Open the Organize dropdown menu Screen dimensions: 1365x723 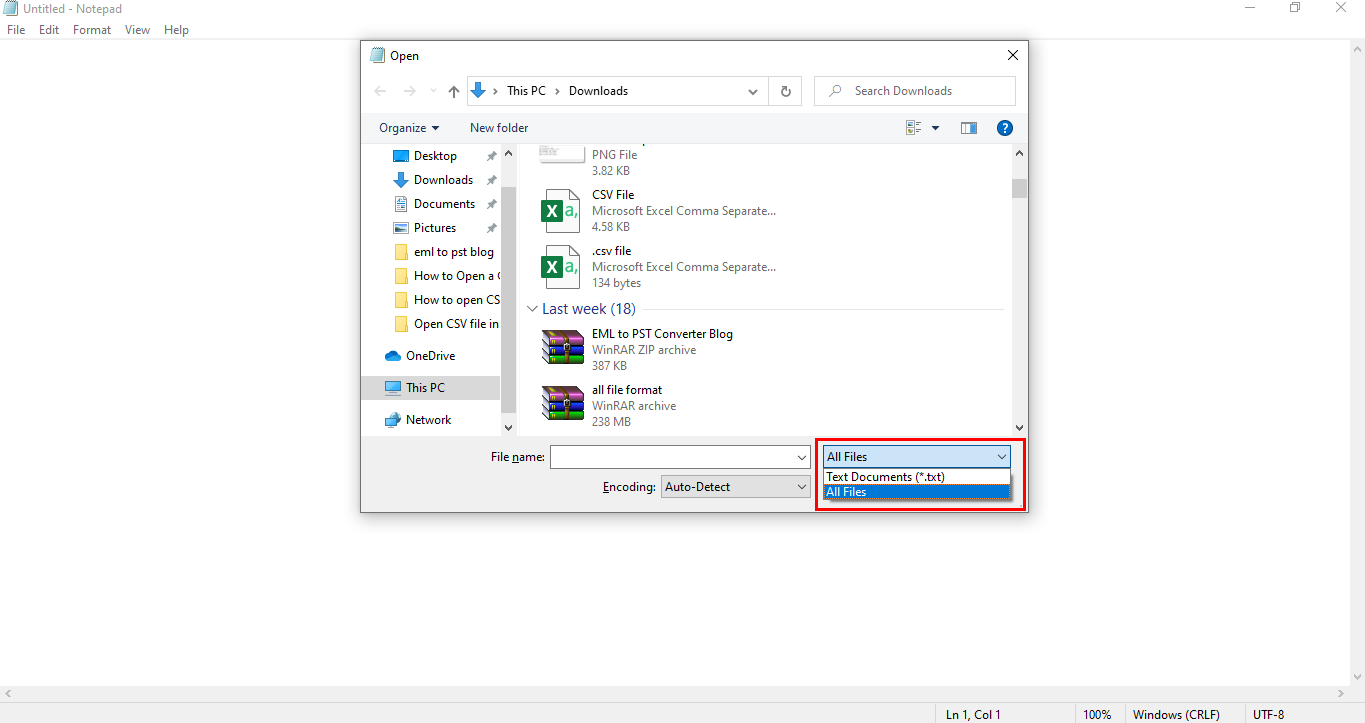[409, 128]
